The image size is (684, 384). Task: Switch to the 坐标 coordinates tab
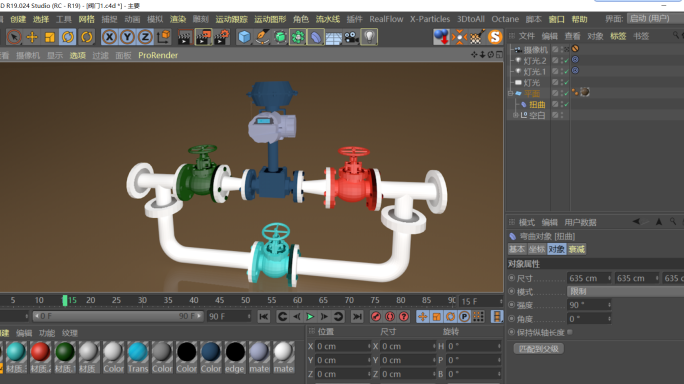coord(537,249)
